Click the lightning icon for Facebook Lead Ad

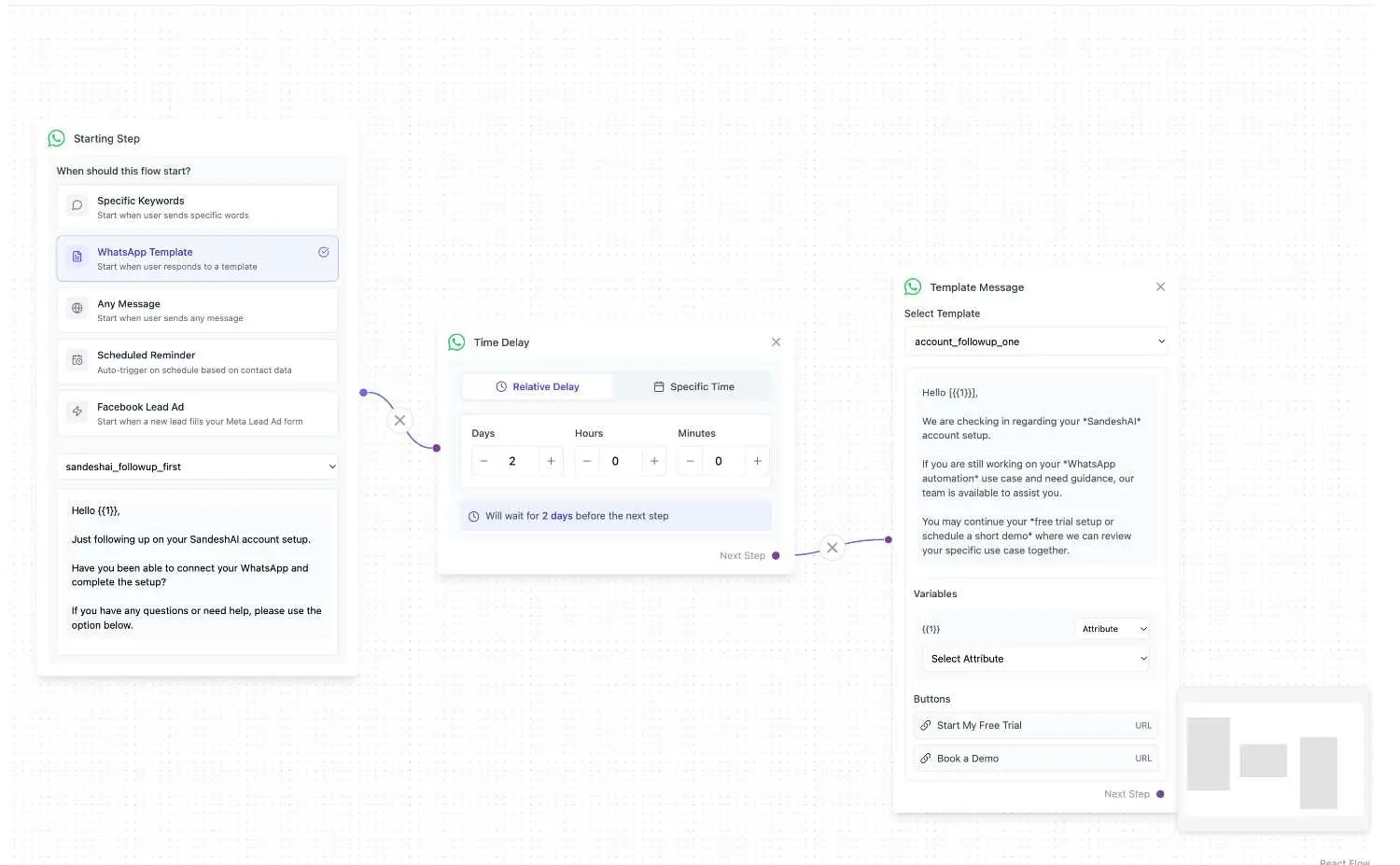(77, 412)
